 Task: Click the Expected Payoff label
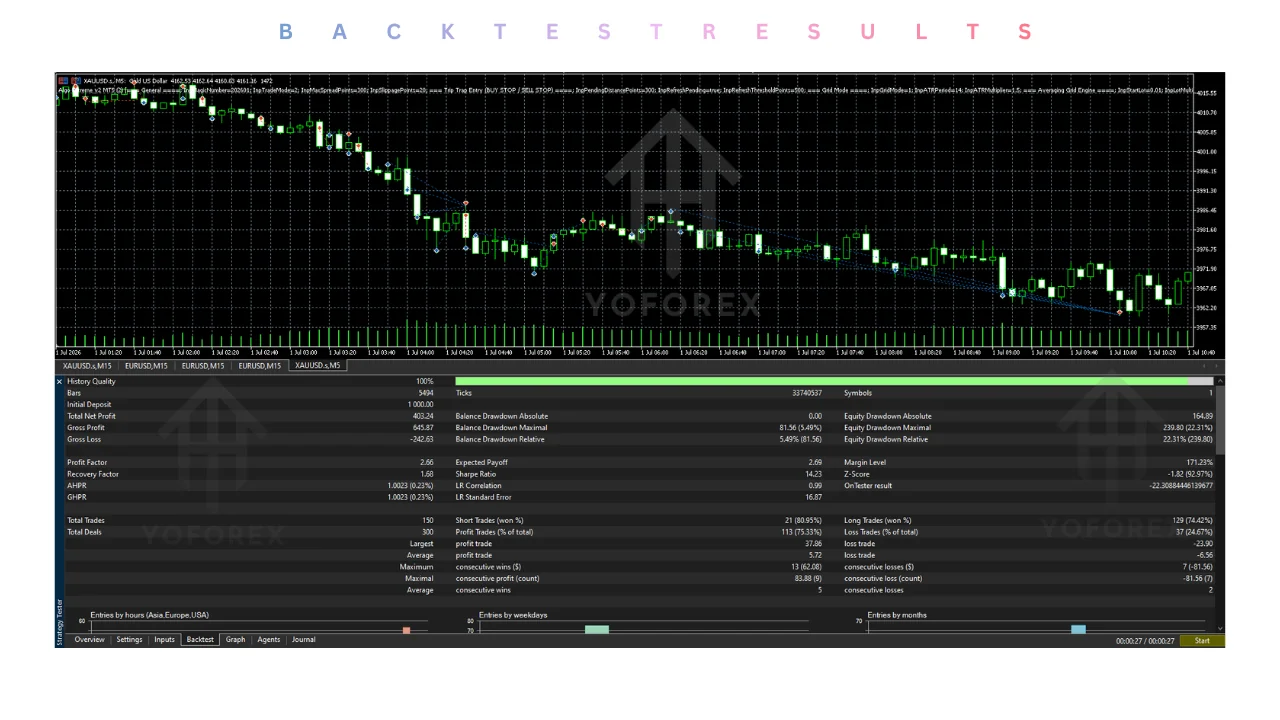[482, 463]
